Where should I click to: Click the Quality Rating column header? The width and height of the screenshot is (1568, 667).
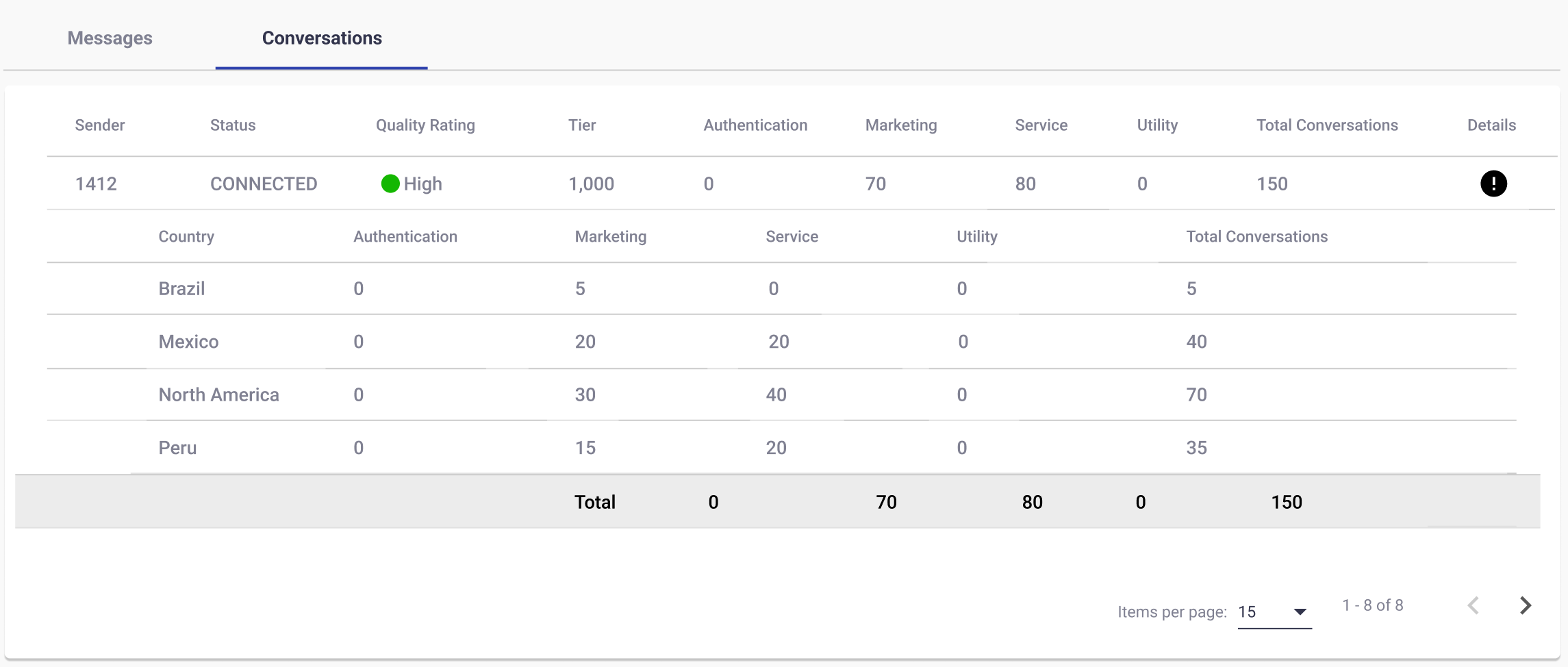[425, 125]
